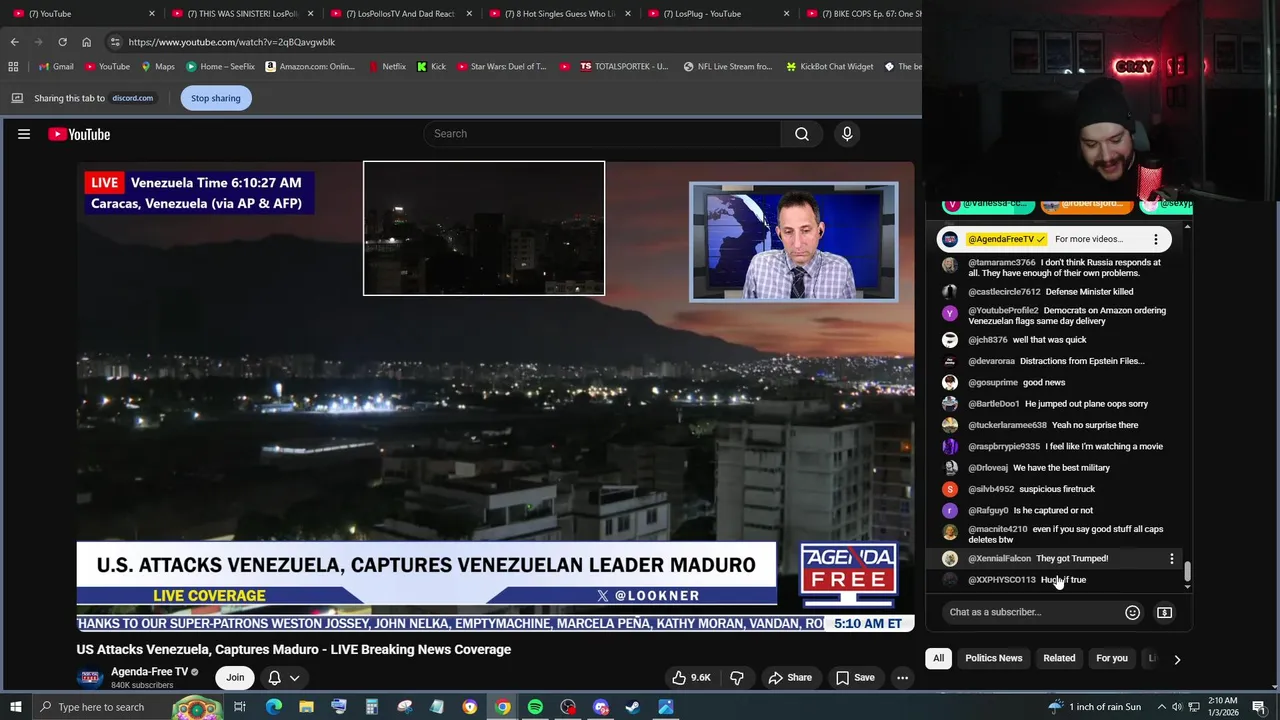Switch to BIKE COPS Ep. 67 tab
The width and height of the screenshot is (1280, 720).
click(861, 14)
